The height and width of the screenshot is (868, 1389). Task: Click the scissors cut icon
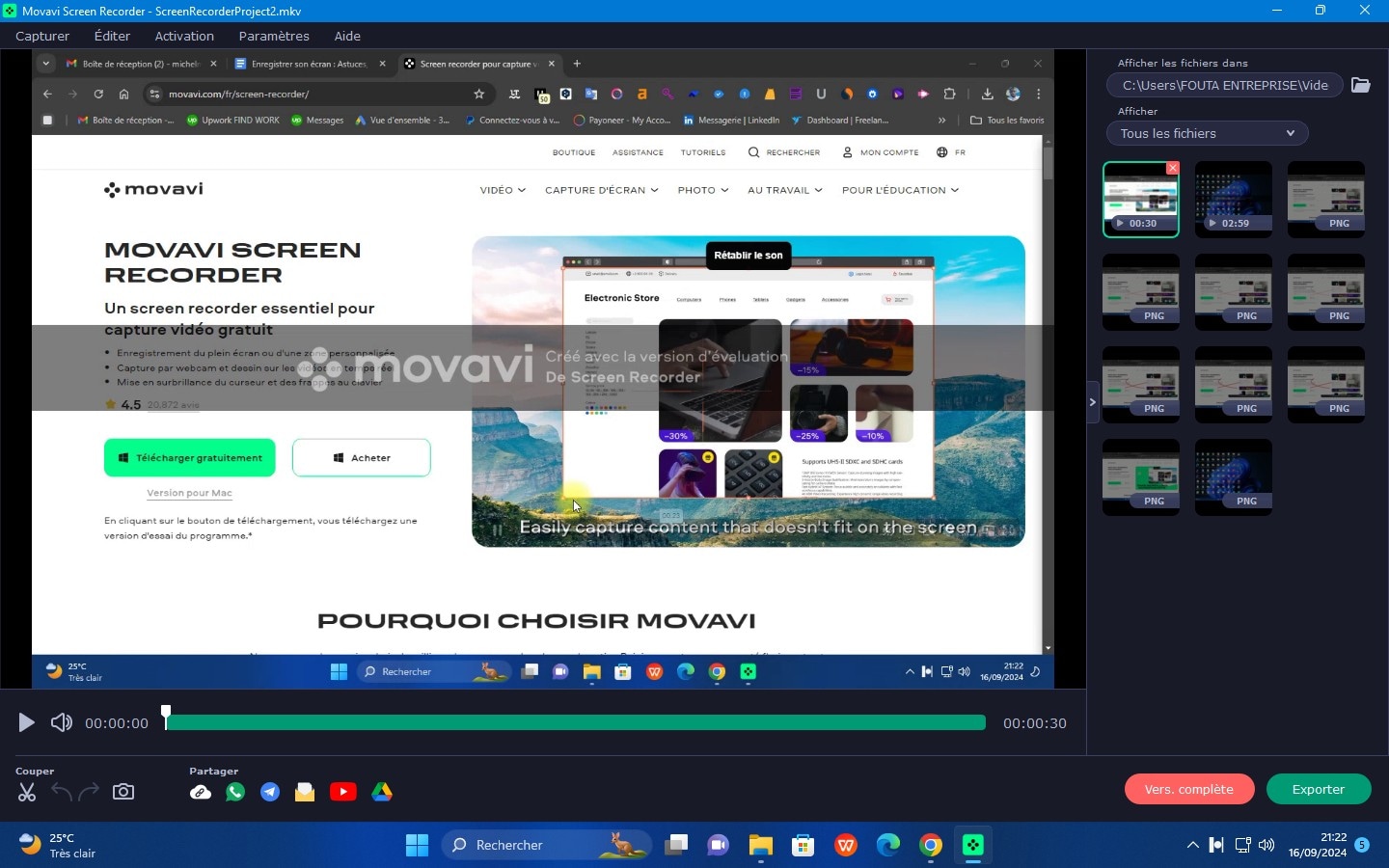click(27, 792)
